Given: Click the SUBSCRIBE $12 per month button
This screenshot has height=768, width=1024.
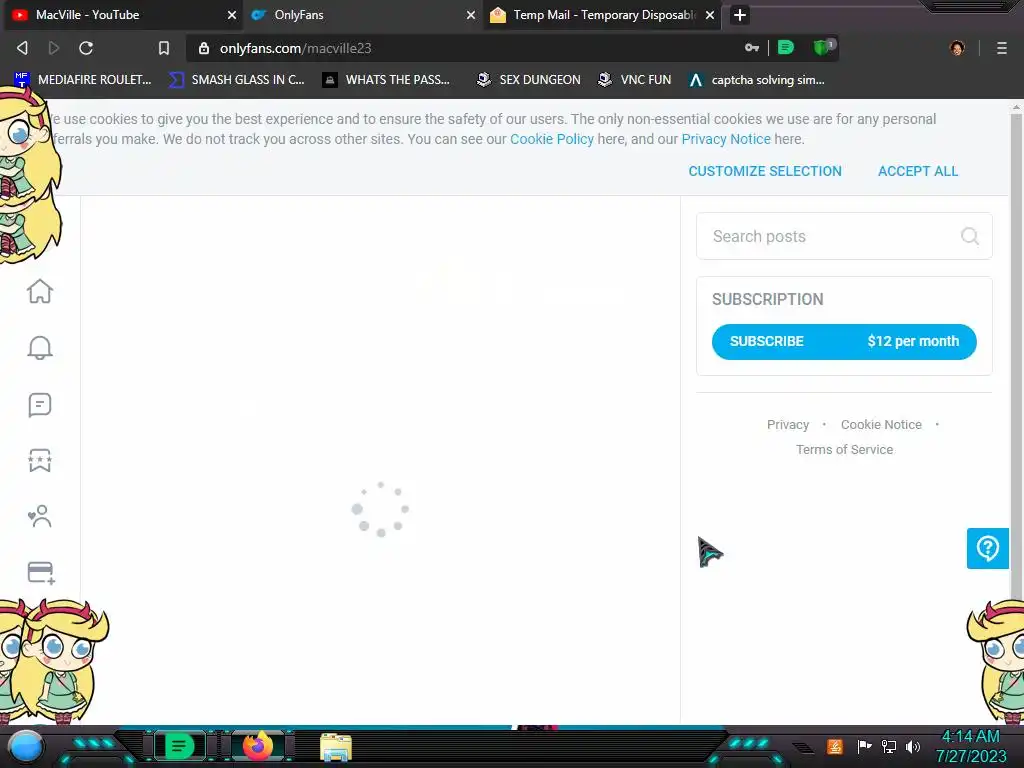Looking at the screenshot, I should click(x=844, y=342).
